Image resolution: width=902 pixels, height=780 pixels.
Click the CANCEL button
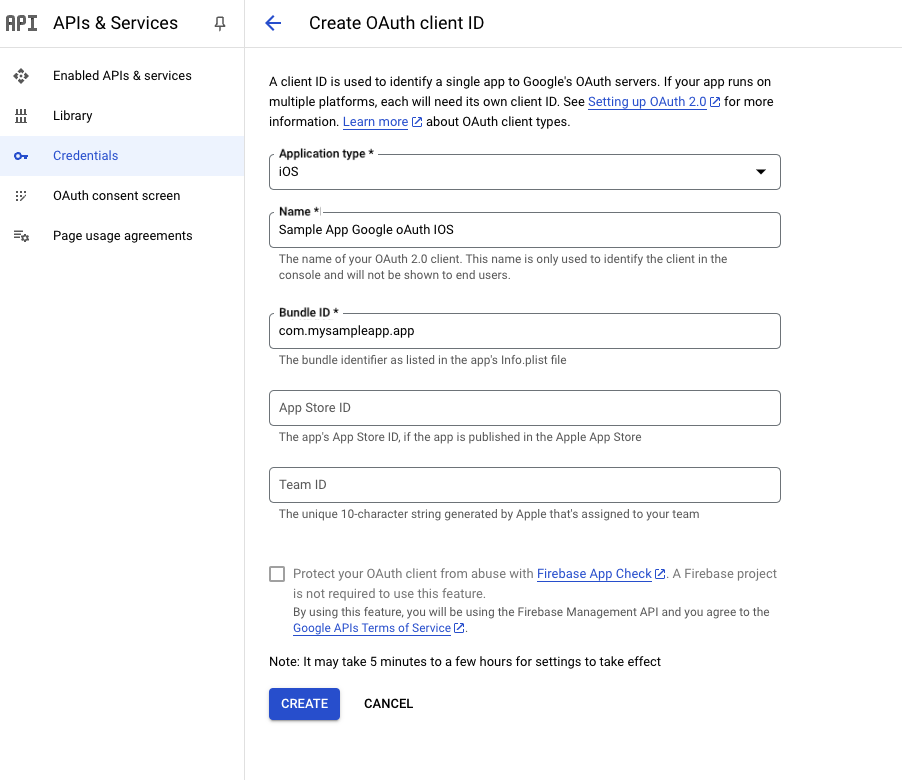(388, 703)
